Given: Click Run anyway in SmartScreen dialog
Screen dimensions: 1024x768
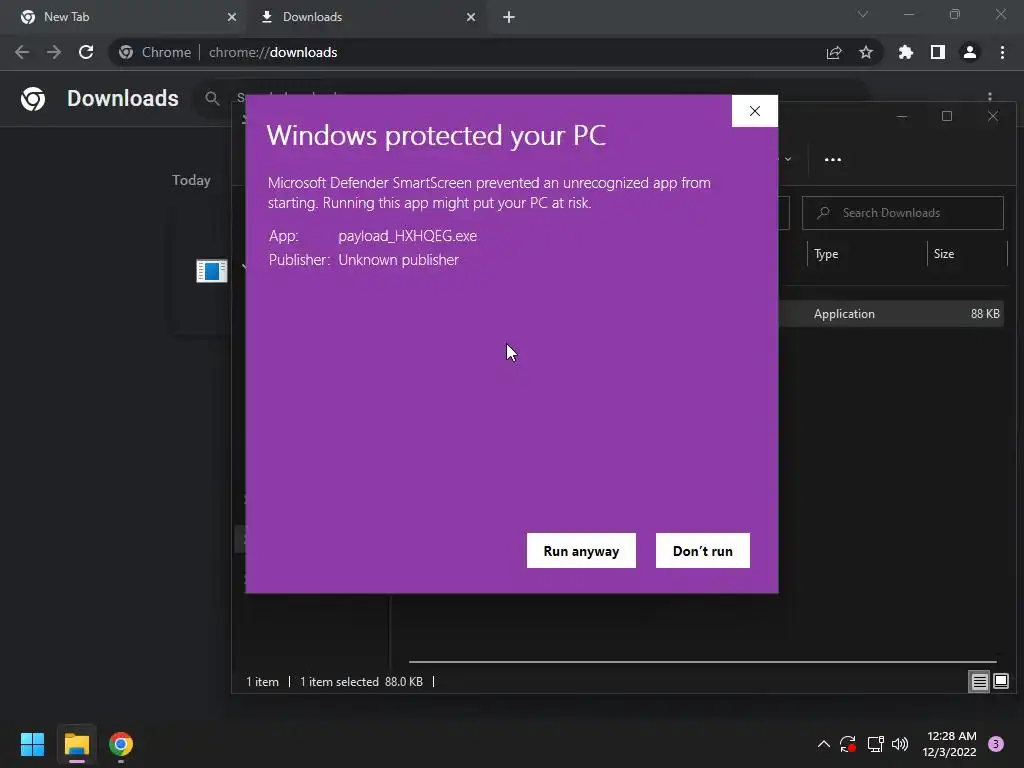Looking at the screenshot, I should coord(581,551).
